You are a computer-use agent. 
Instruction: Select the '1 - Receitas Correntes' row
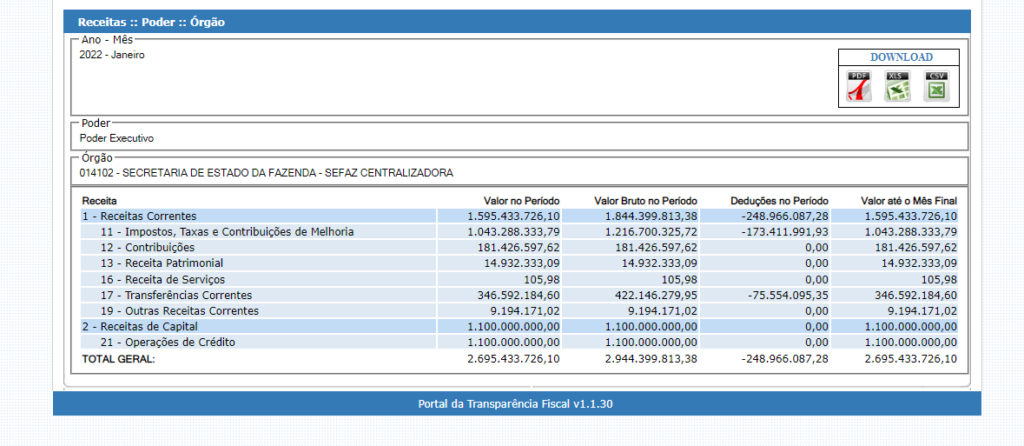139,216
